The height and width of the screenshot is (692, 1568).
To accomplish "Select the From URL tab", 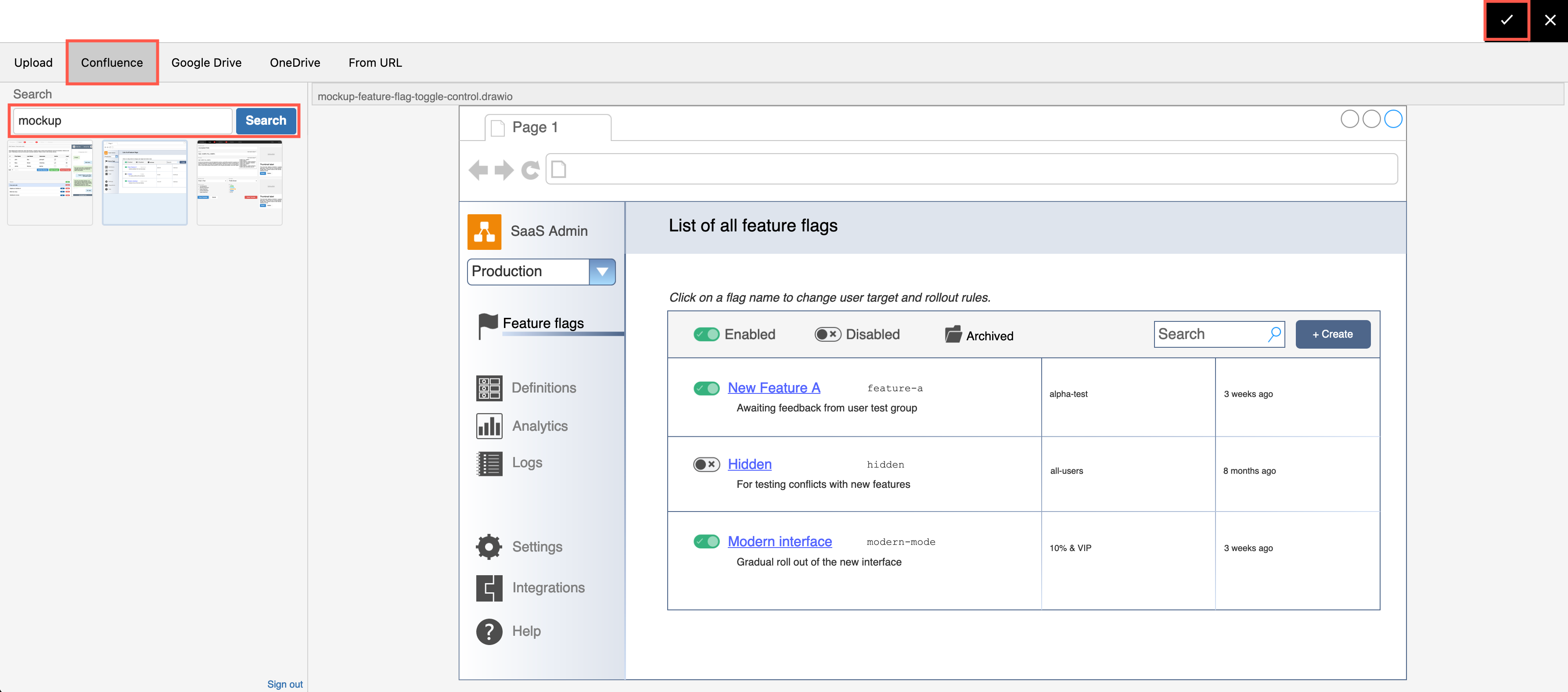I will point(375,62).
